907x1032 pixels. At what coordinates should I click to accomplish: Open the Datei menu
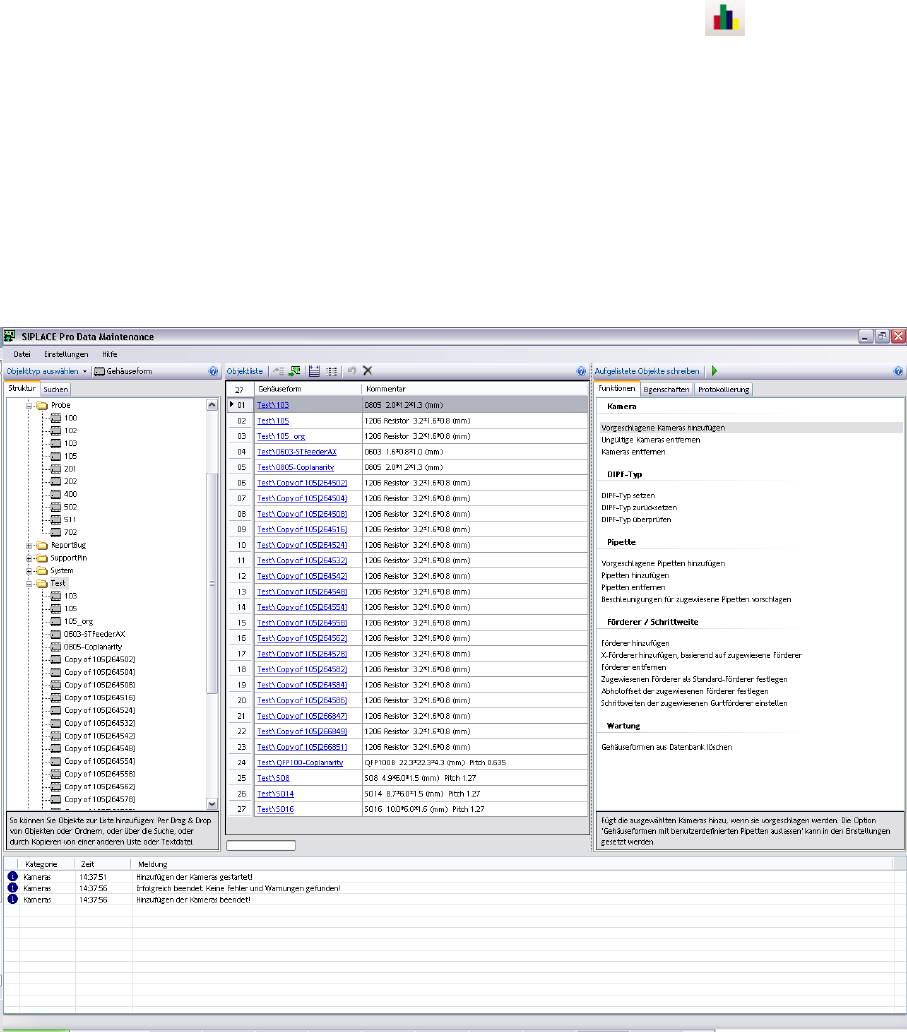22,354
